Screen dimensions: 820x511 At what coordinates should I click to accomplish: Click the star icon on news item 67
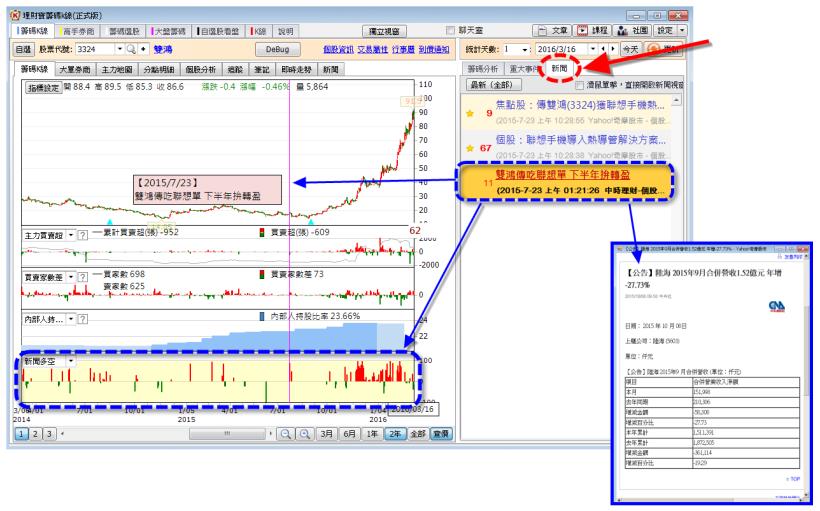click(470, 148)
